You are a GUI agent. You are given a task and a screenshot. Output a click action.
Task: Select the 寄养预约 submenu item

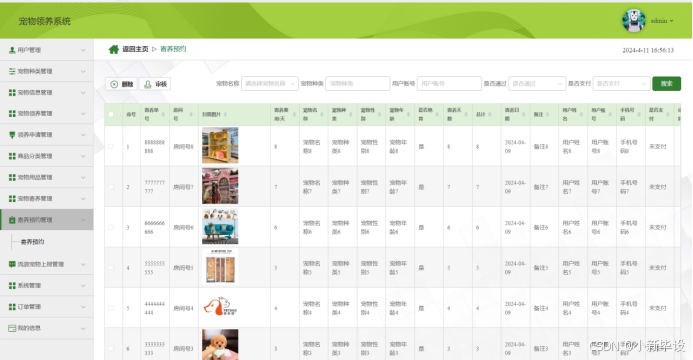coord(33,242)
